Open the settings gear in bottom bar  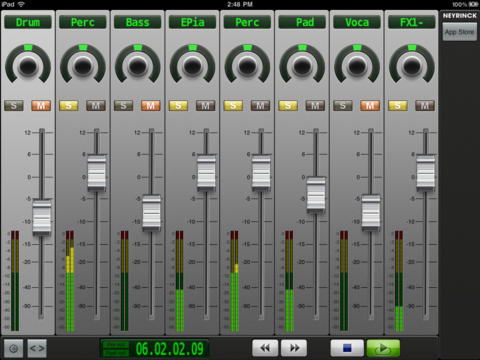(x=14, y=349)
